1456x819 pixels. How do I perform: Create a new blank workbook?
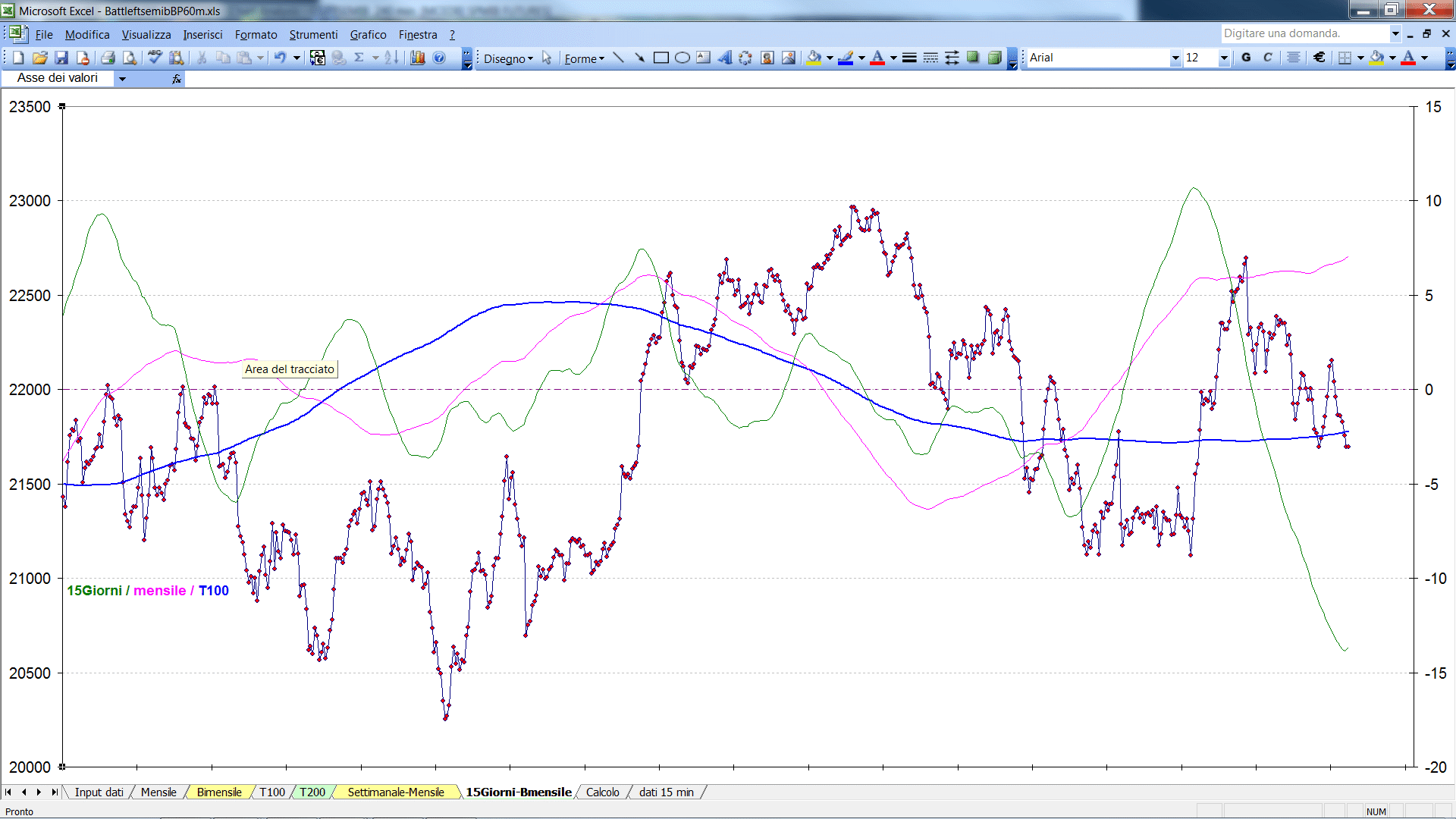(x=18, y=58)
